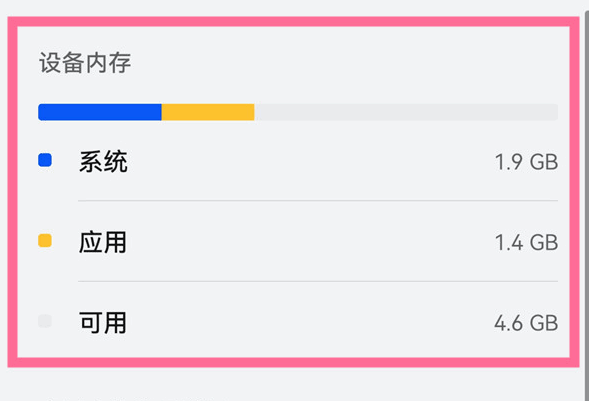The height and width of the screenshot is (401, 589).
Task: Open the 系统 memory row
Action: [x=298, y=161]
